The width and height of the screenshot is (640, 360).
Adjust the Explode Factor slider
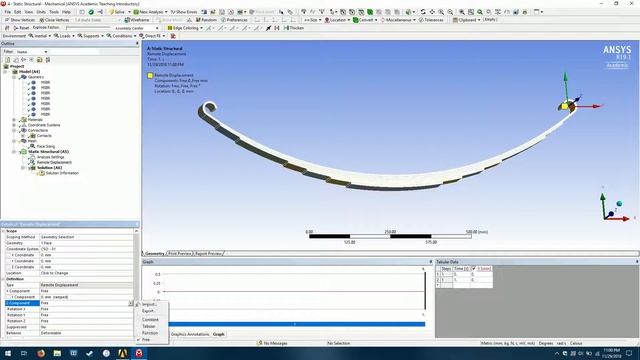tap(88, 28)
